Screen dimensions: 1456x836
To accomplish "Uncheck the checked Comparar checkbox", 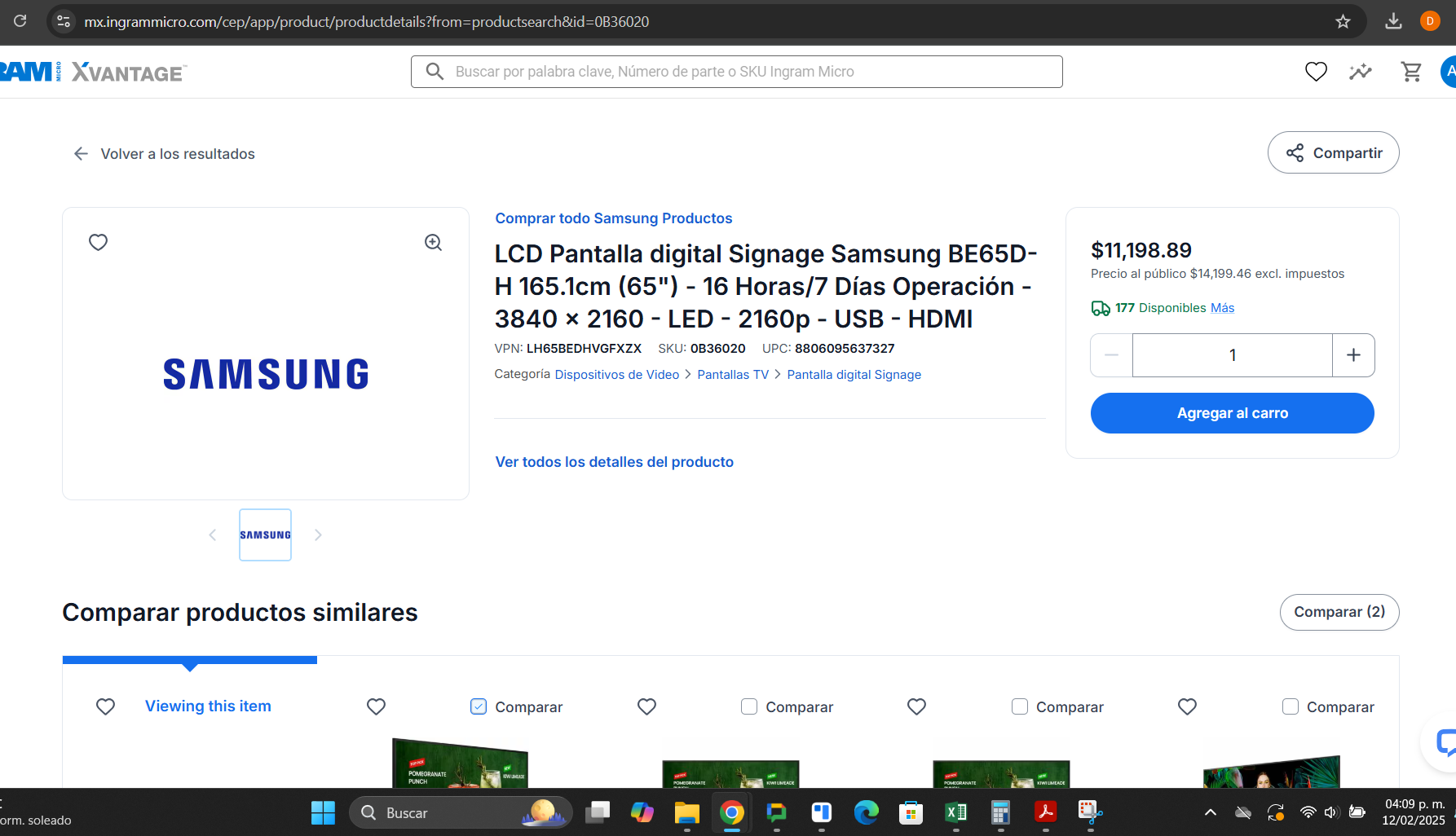I will [x=479, y=706].
